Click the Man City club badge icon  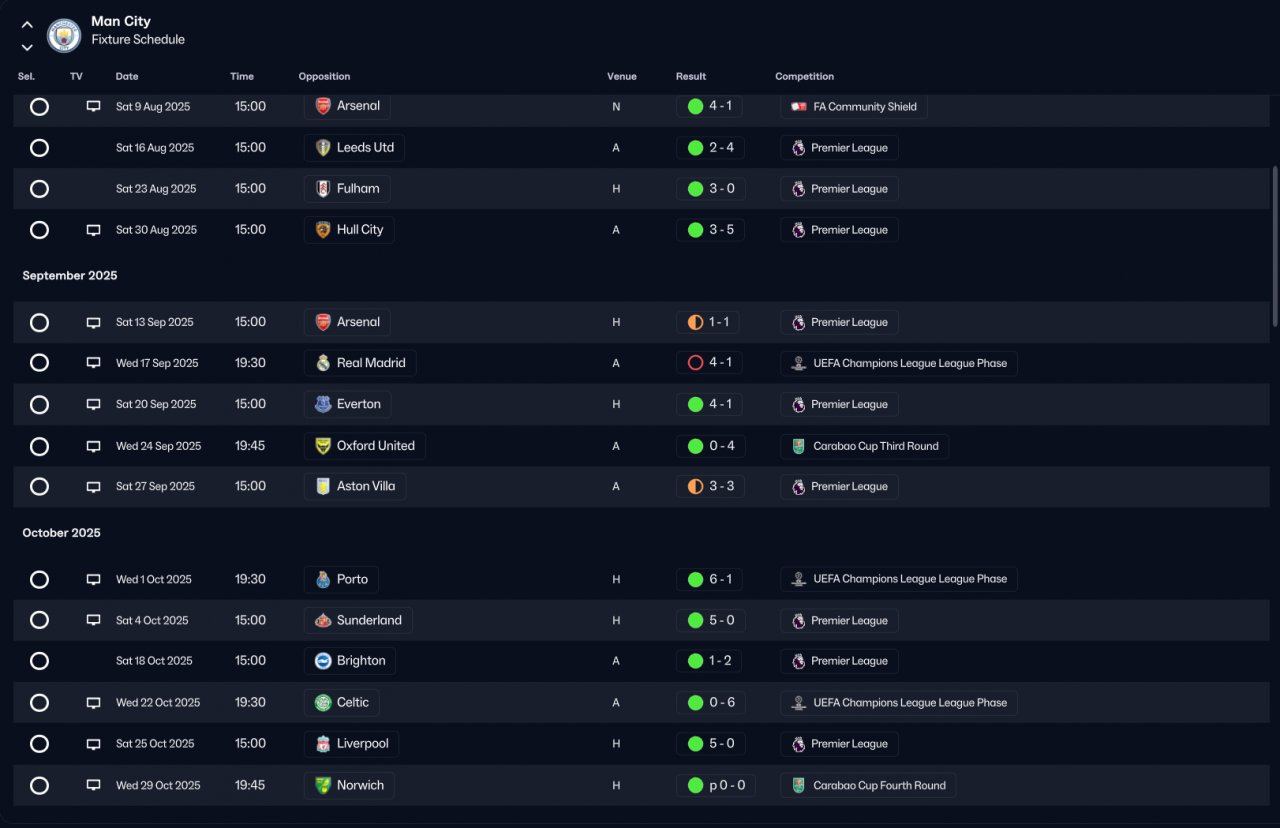click(x=64, y=36)
